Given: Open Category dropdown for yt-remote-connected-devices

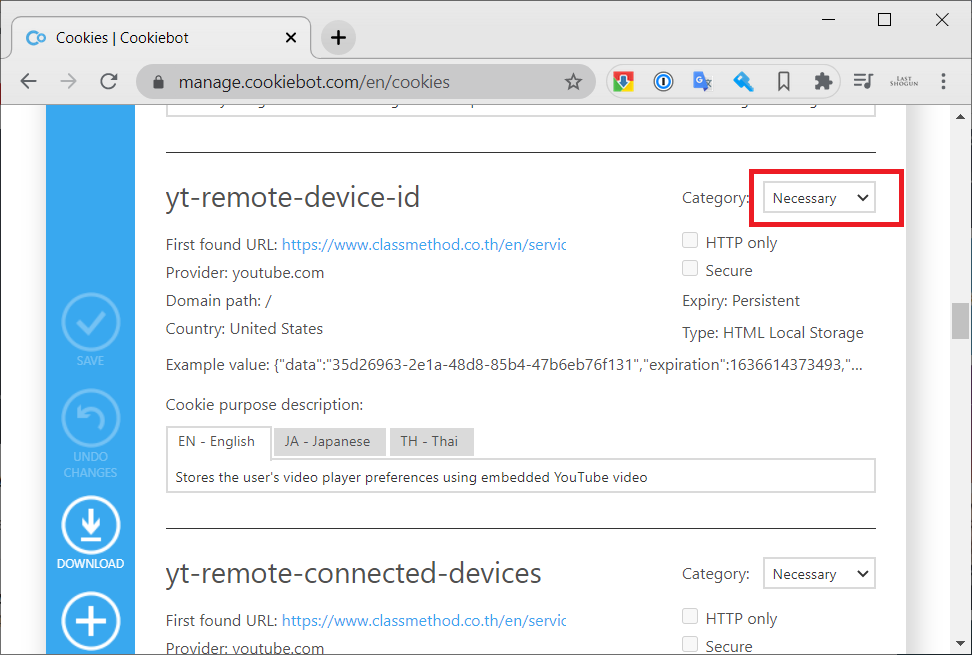Looking at the screenshot, I should pyautogui.click(x=818, y=573).
